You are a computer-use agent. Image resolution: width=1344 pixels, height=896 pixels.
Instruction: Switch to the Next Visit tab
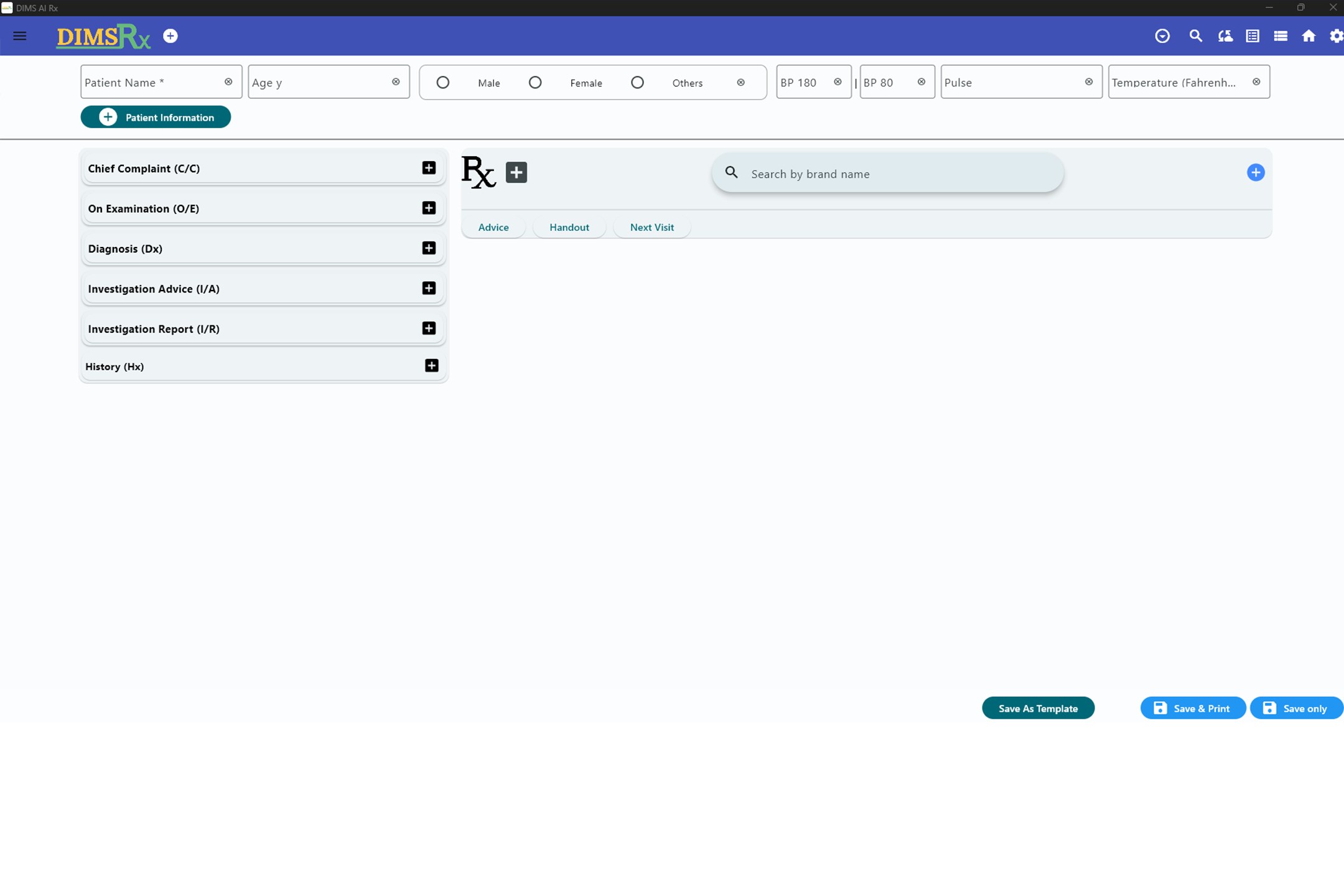point(651,227)
